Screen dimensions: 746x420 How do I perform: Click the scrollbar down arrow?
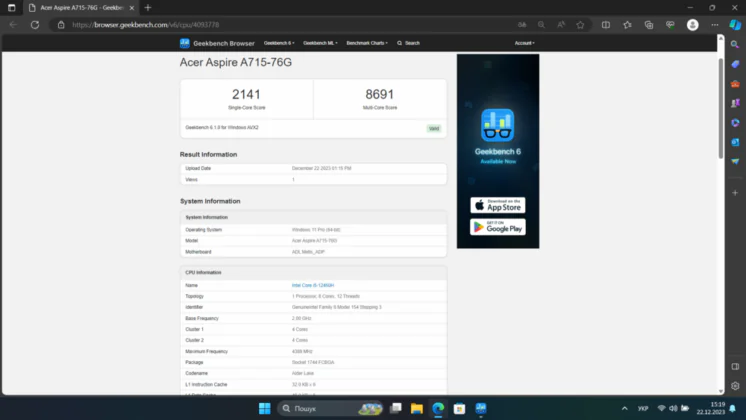[x=720, y=391]
